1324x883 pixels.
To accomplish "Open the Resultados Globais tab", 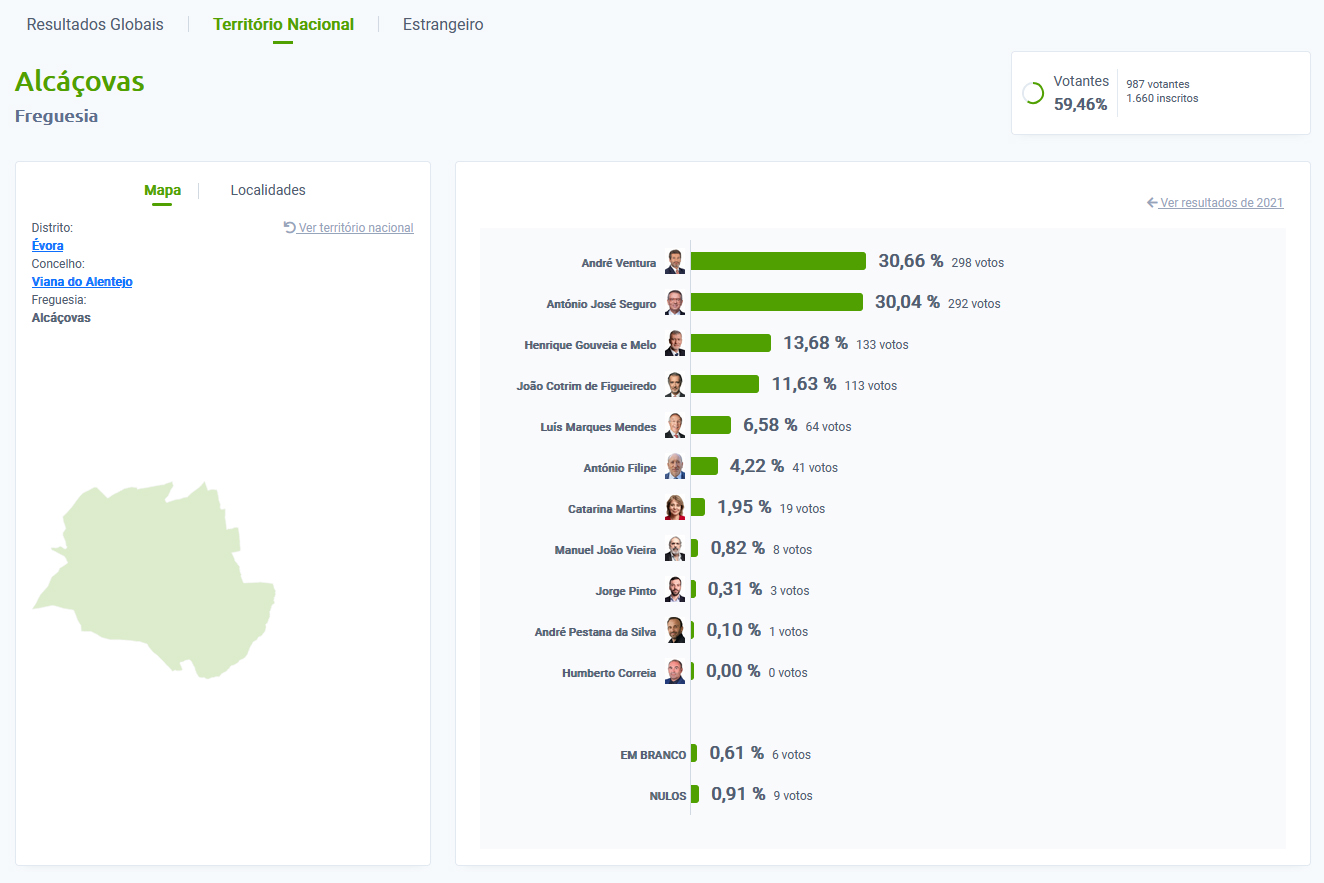I will click(x=95, y=24).
